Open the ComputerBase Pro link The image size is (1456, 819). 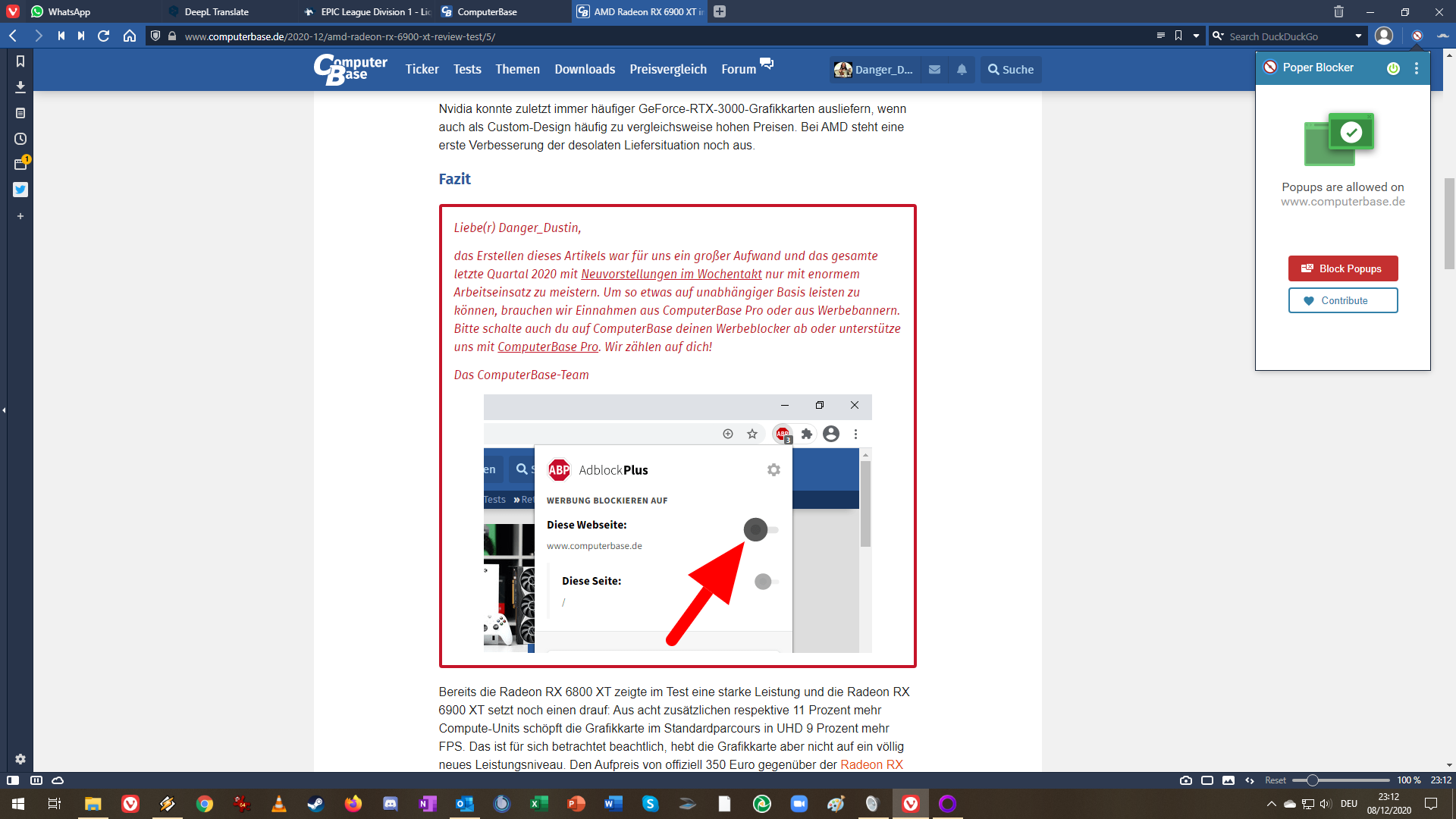[548, 347]
